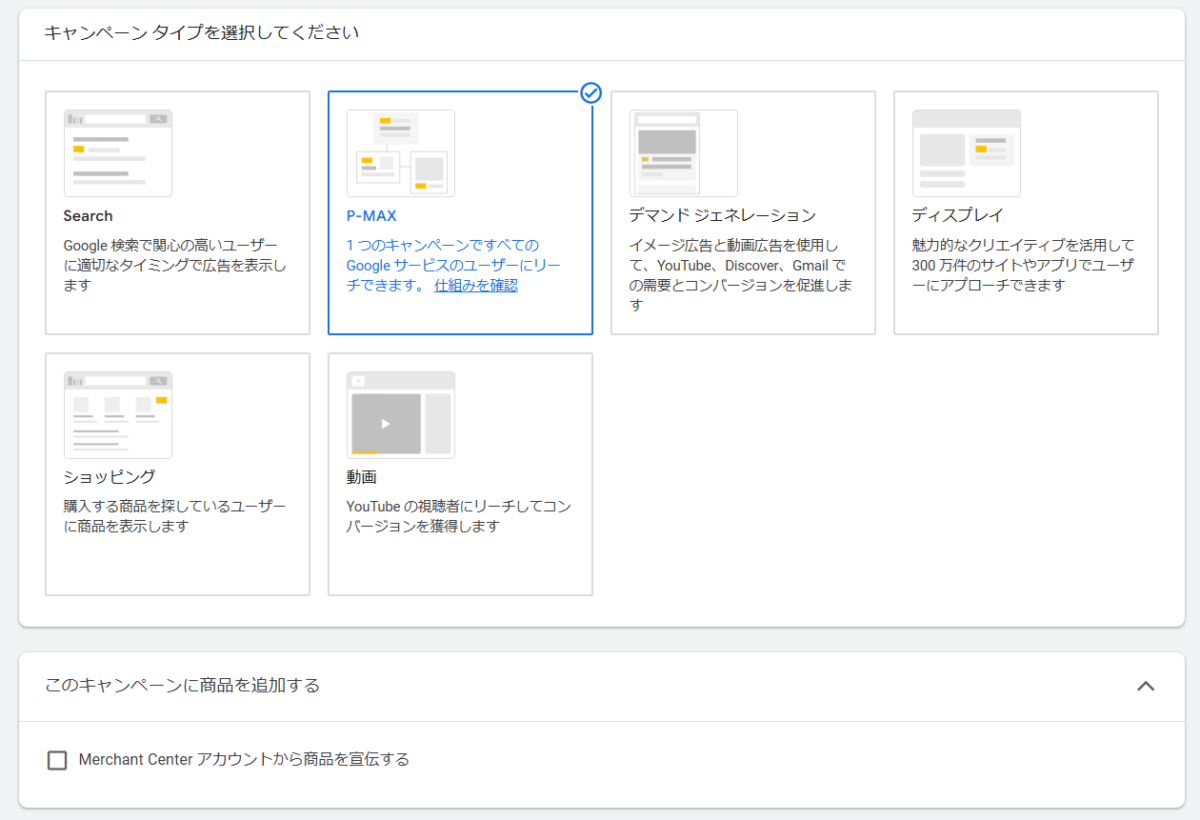This screenshot has height=820, width=1200.
Task: Select the 動画 campaign type
Action: (x=460, y=474)
